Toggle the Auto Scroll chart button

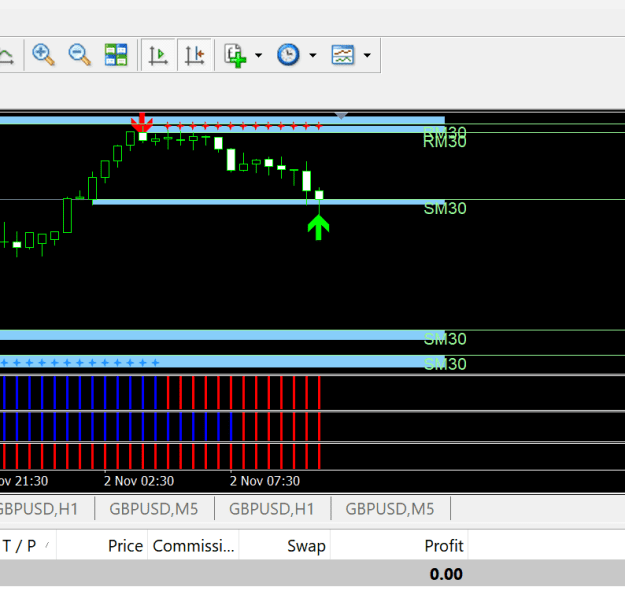click(x=158, y=55)
